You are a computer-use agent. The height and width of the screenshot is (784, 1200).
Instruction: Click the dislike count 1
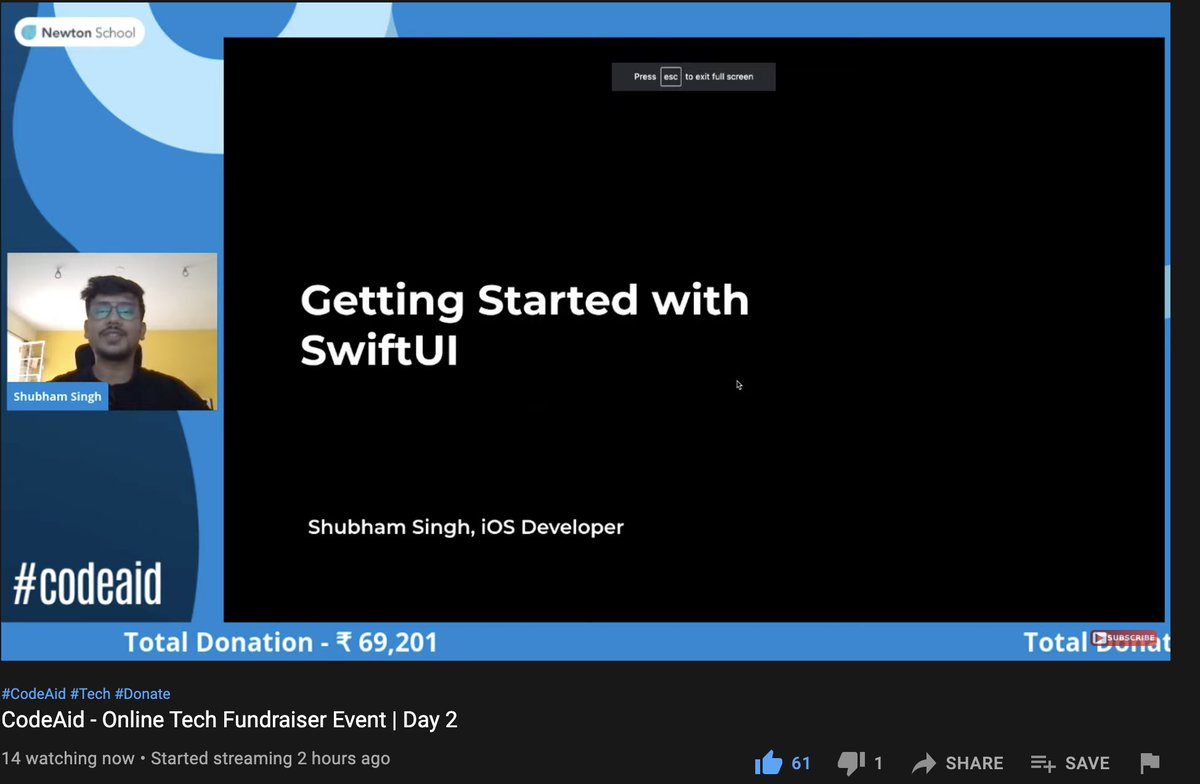[878, 763]
